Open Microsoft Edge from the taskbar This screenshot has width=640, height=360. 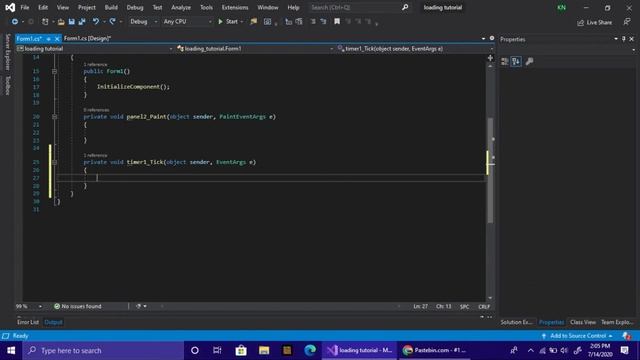point(310,350)
